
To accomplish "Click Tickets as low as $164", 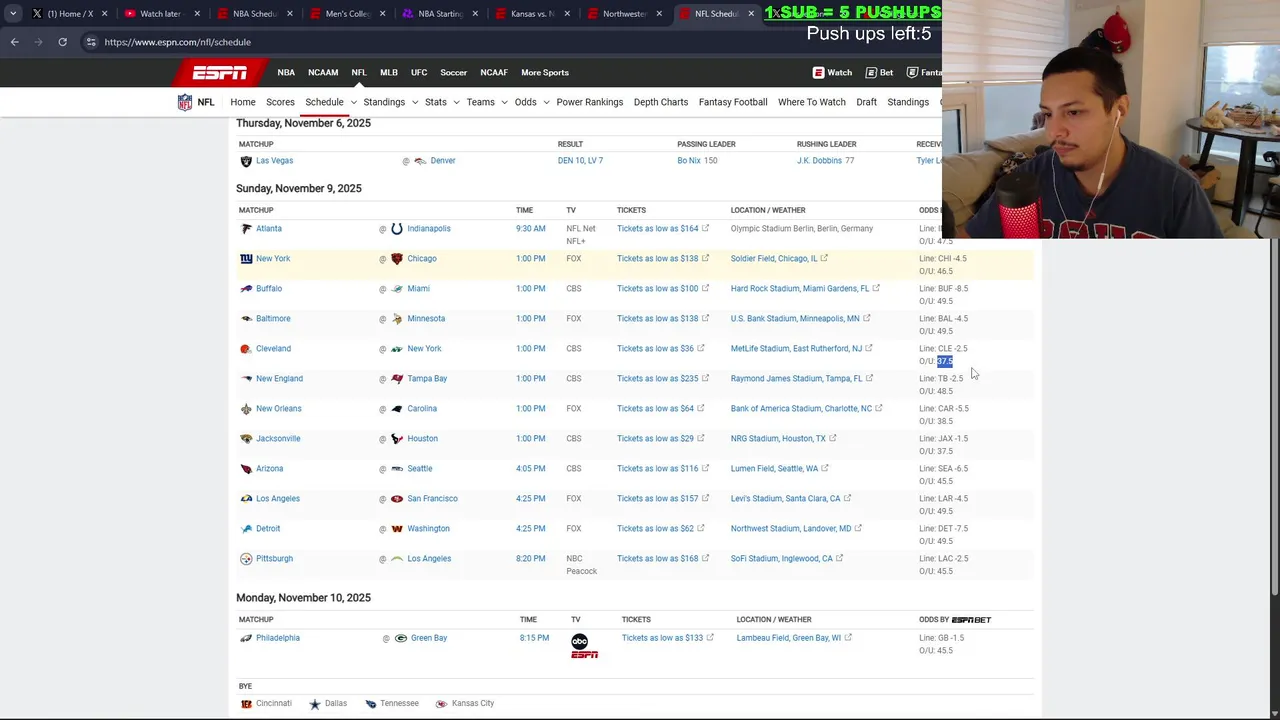I will point(658,229).
